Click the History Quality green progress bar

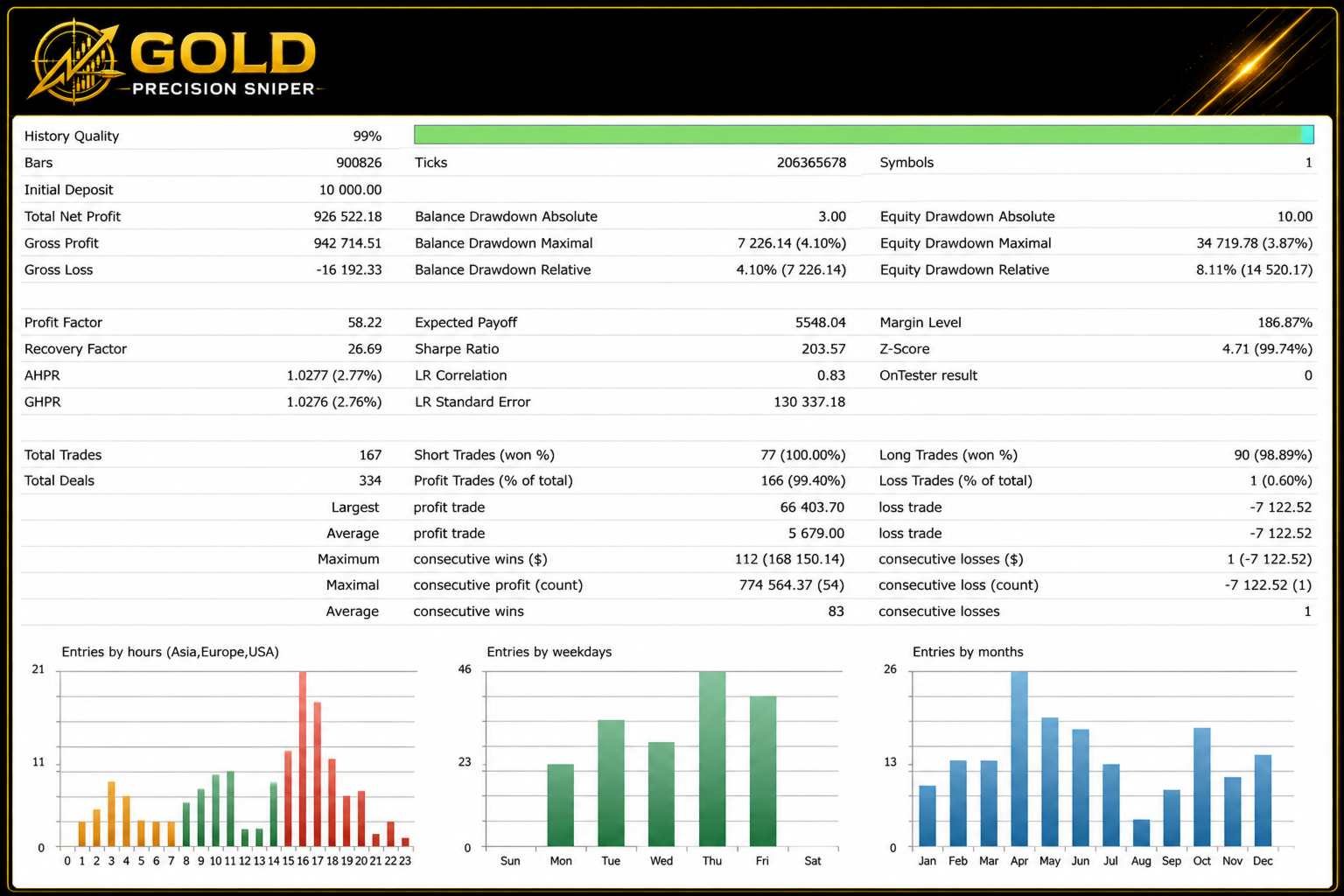click(x=864, y=135)
